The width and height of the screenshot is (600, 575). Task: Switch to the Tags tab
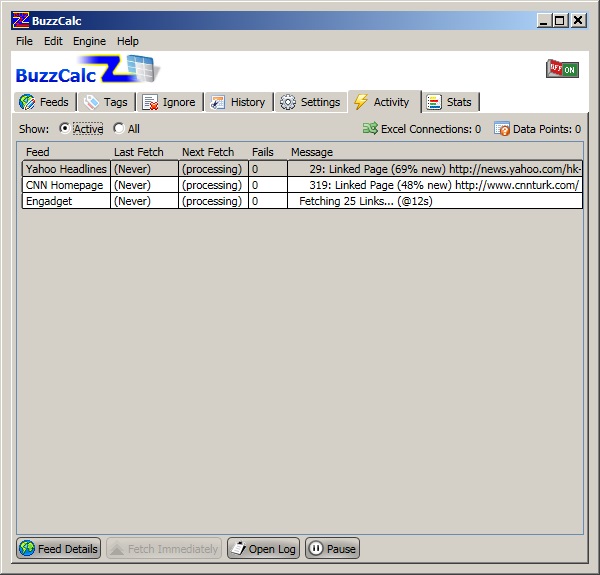(105, 102)
